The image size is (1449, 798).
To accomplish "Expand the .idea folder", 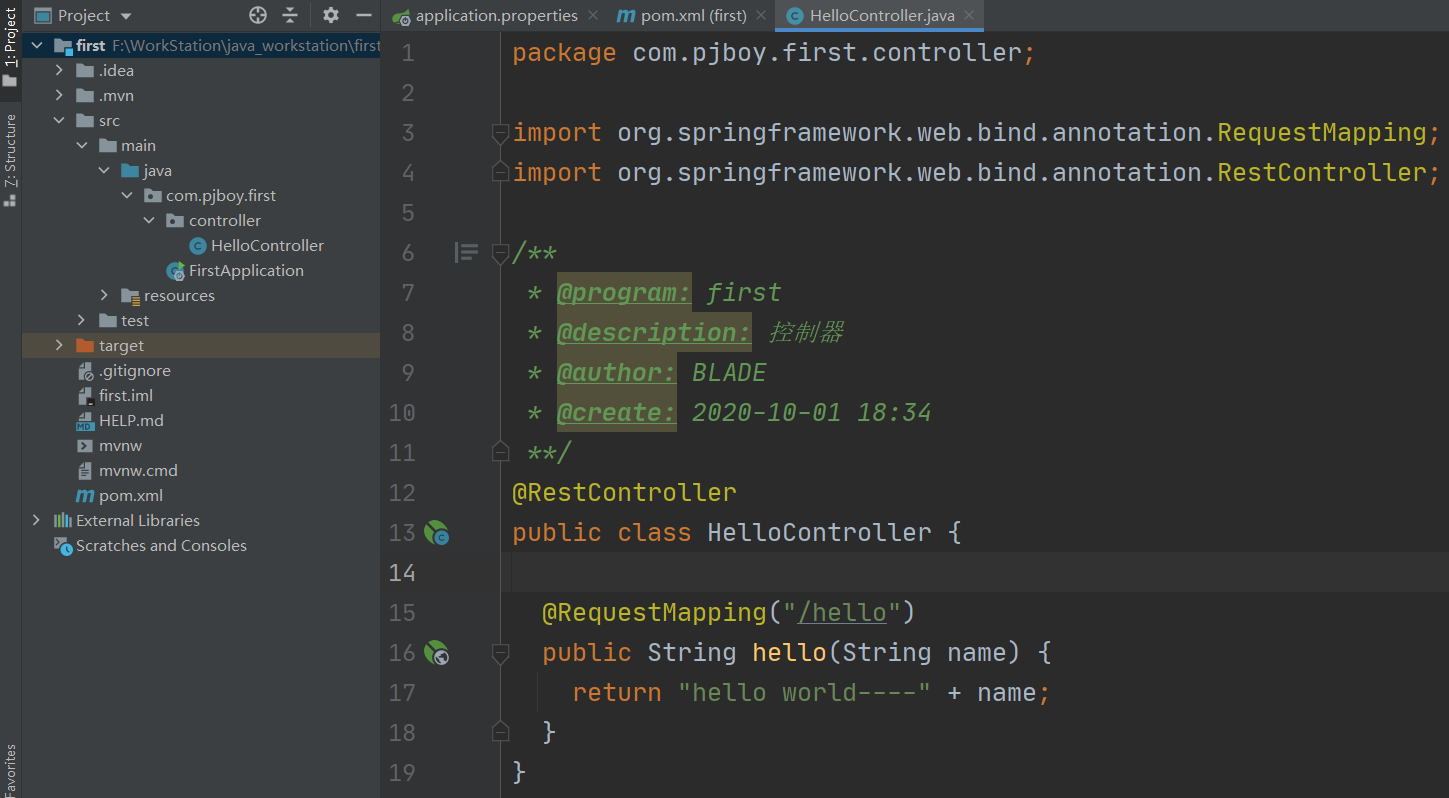I will pos(59,70).
